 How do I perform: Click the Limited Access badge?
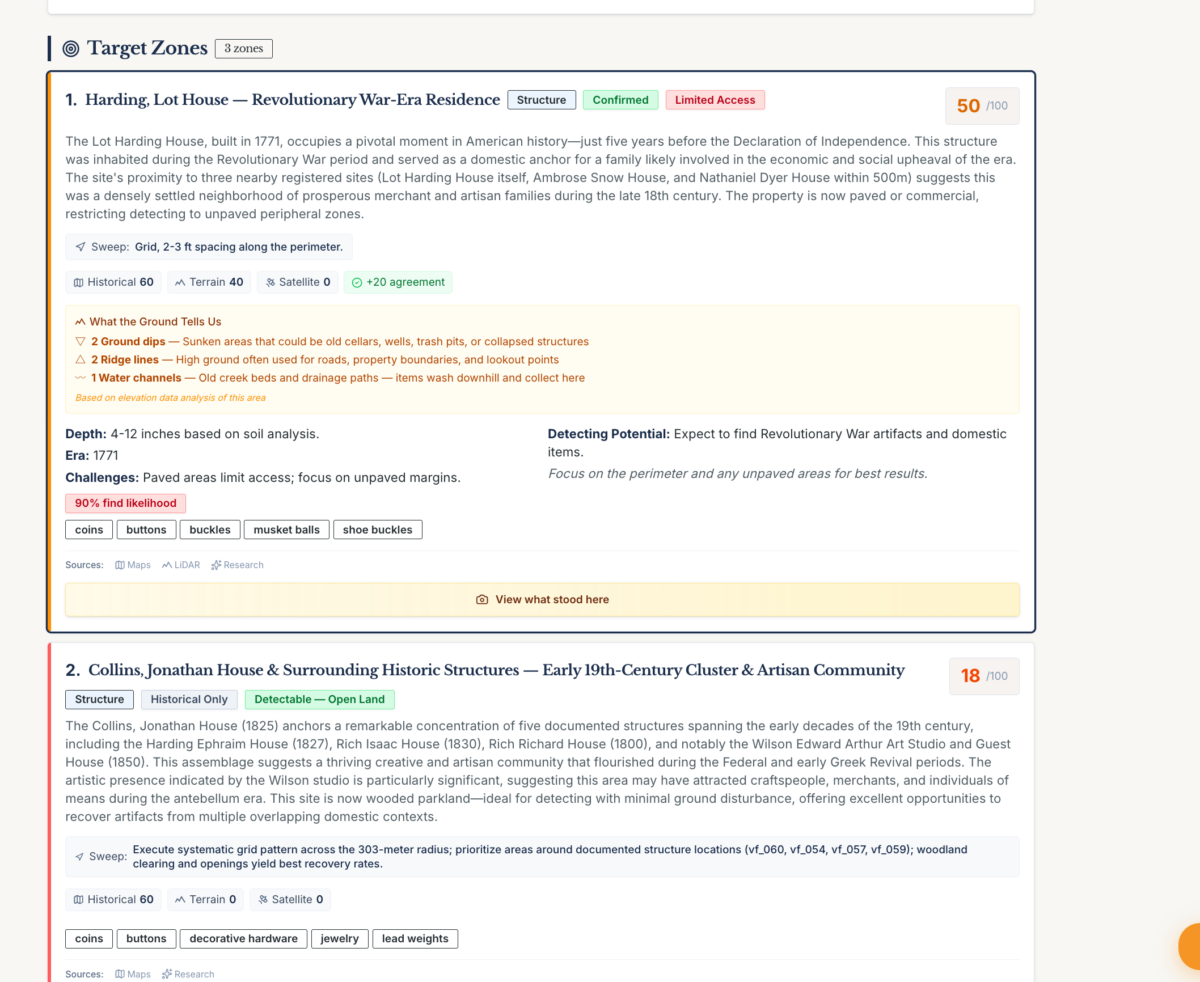tap(715, 100)
